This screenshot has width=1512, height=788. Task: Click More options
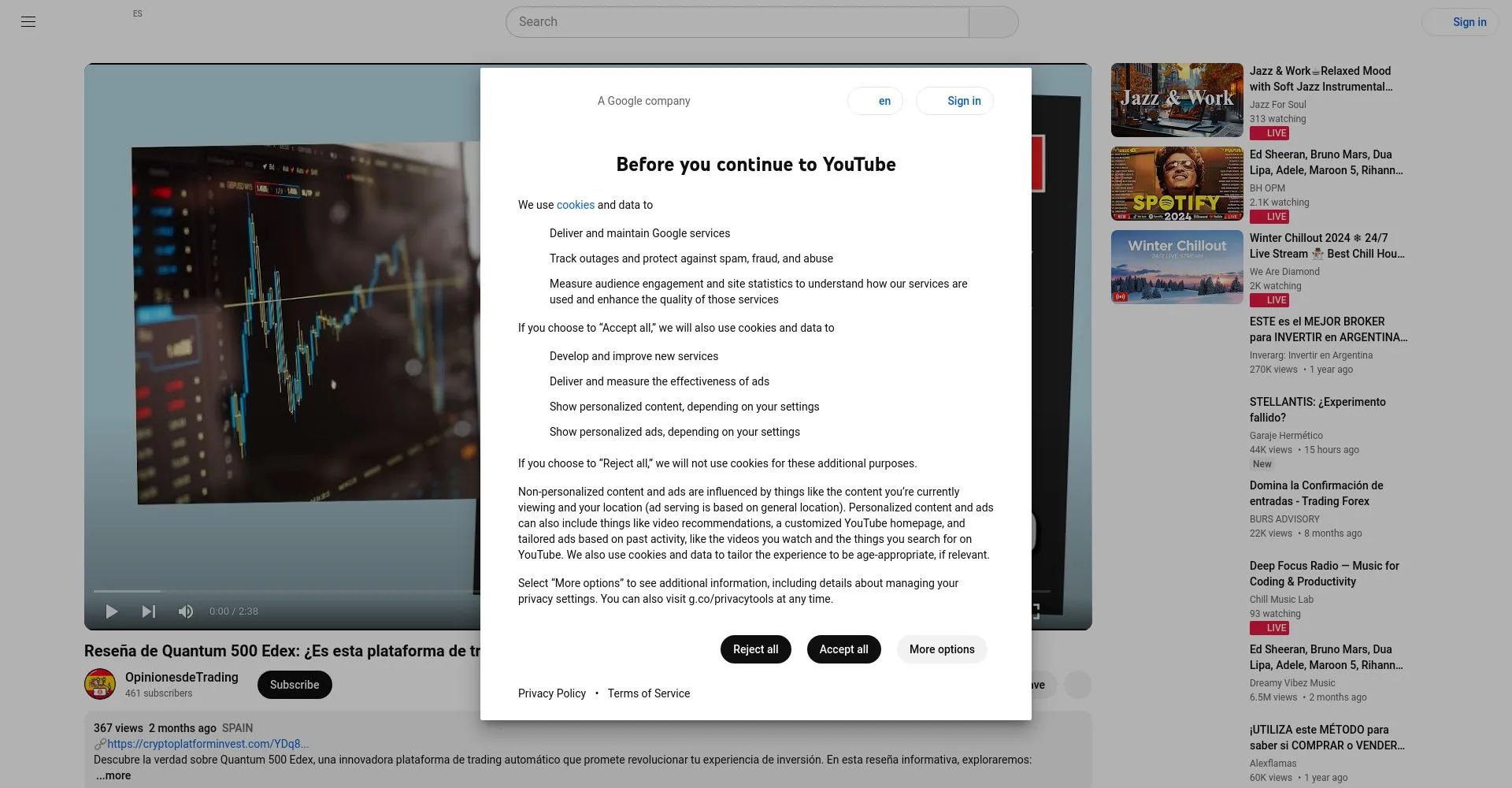click(942, 649)
